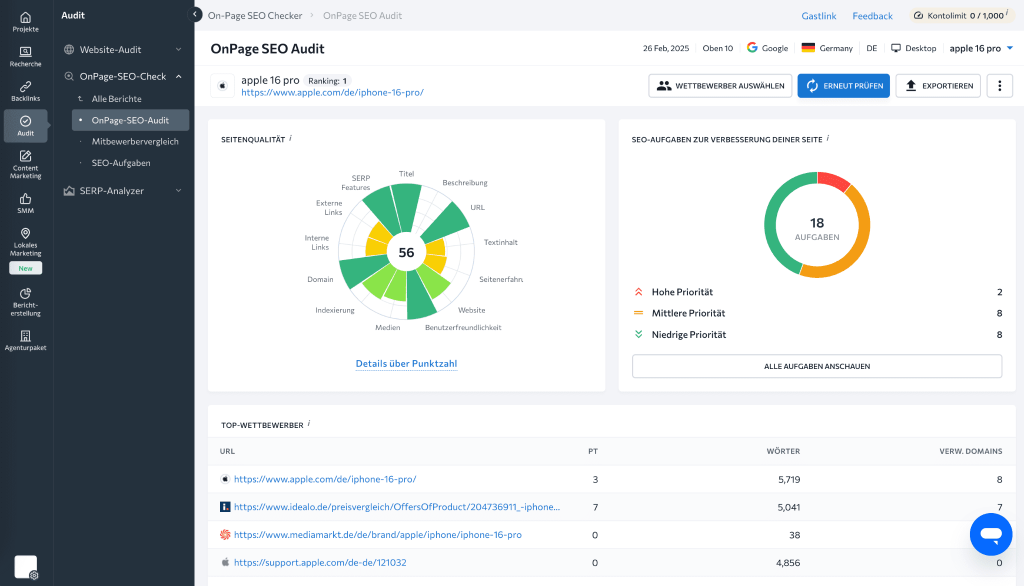
Task: Open the Recherche section
Action: point(25,57)
